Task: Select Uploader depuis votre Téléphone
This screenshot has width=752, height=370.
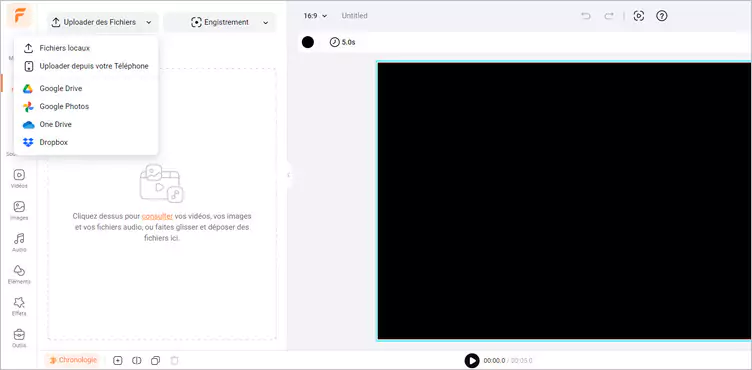Action: pyautogui.click(x=86, y=66)
